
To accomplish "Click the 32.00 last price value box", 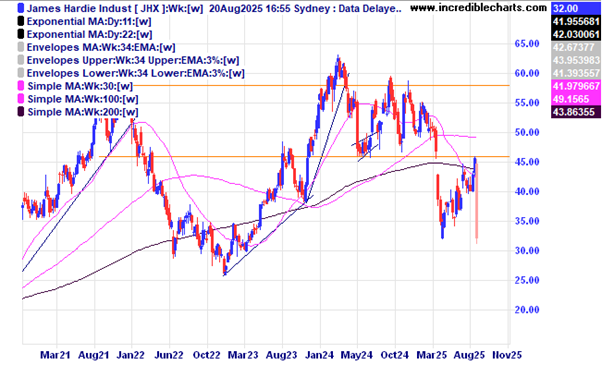I will coord(576,8).
